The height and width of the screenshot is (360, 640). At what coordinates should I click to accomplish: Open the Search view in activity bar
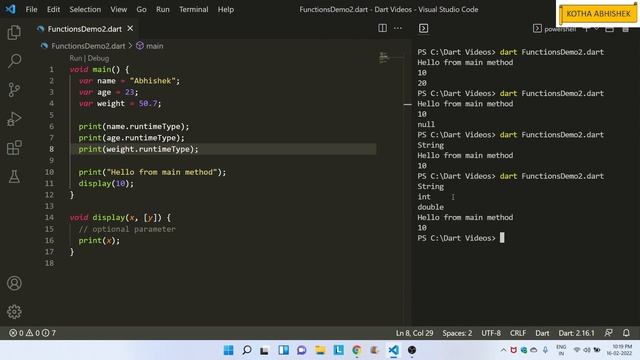coord(14,61)
